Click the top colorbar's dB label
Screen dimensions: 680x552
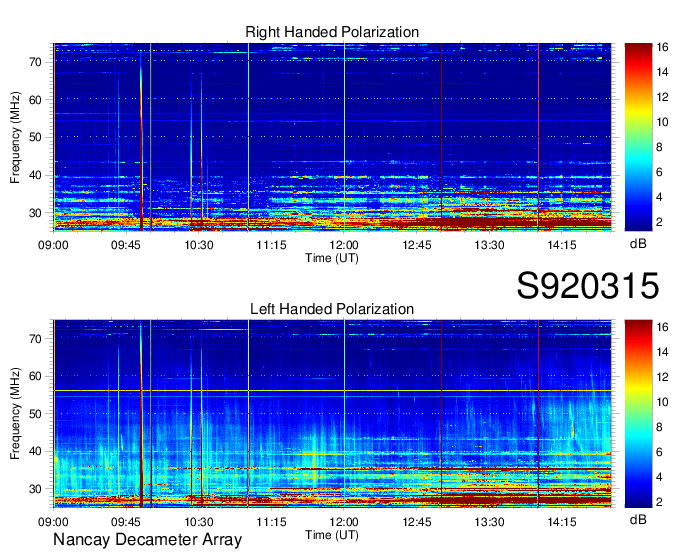pyautogui.click(x=638, y=244)
